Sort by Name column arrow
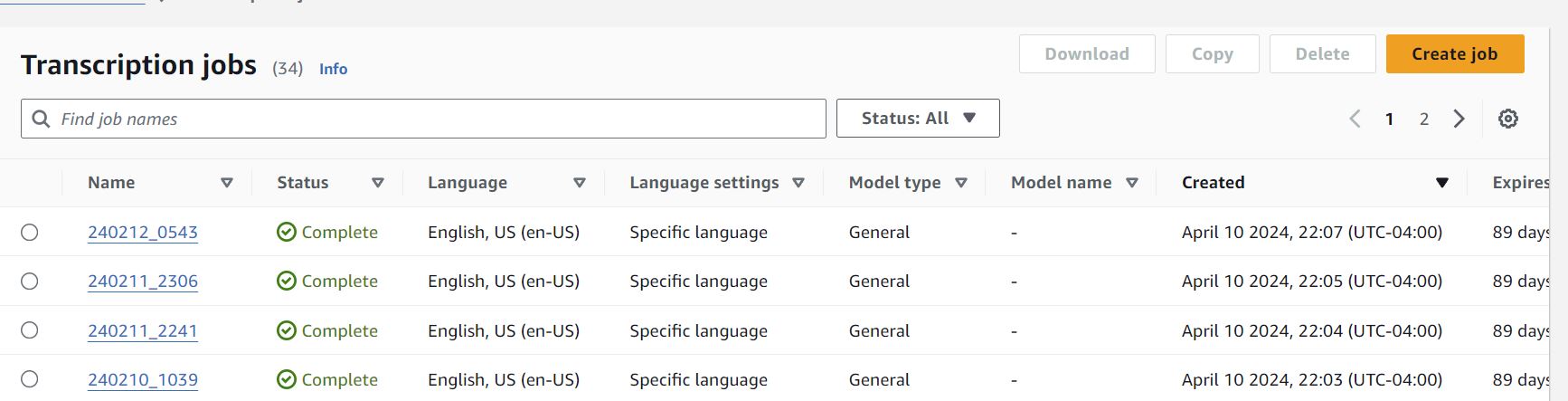The width and height of the screenshot is (1568, 401). (227, 183)
